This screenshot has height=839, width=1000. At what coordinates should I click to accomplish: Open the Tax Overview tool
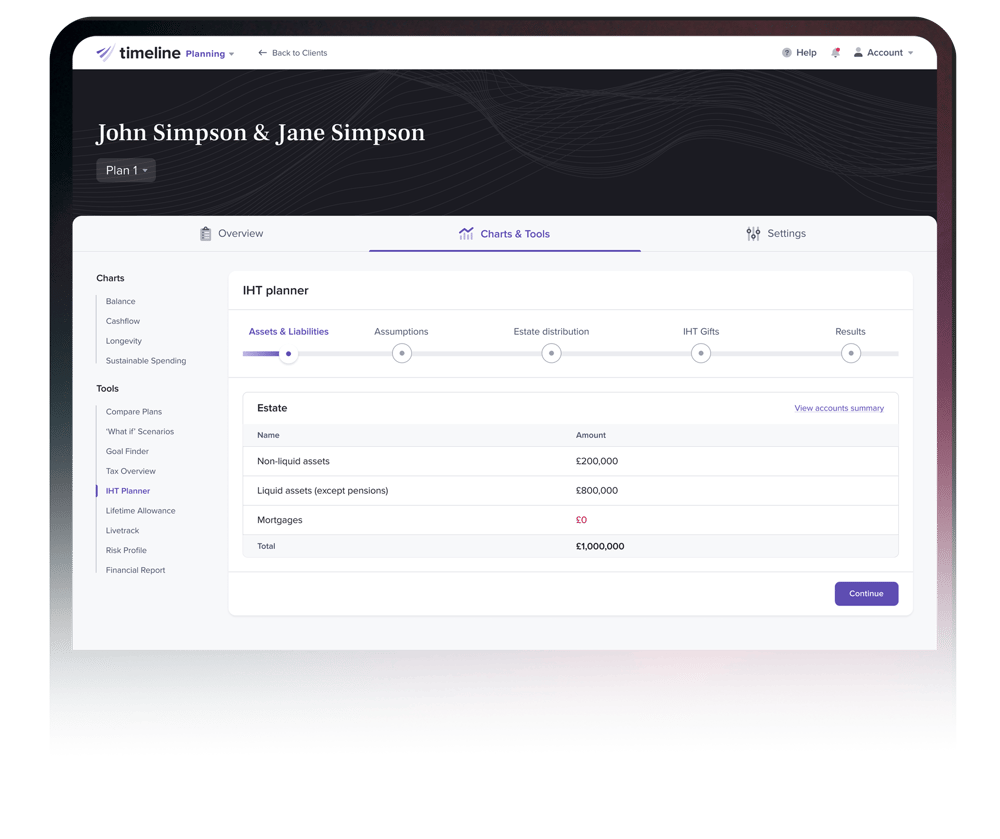pos(131,471)
